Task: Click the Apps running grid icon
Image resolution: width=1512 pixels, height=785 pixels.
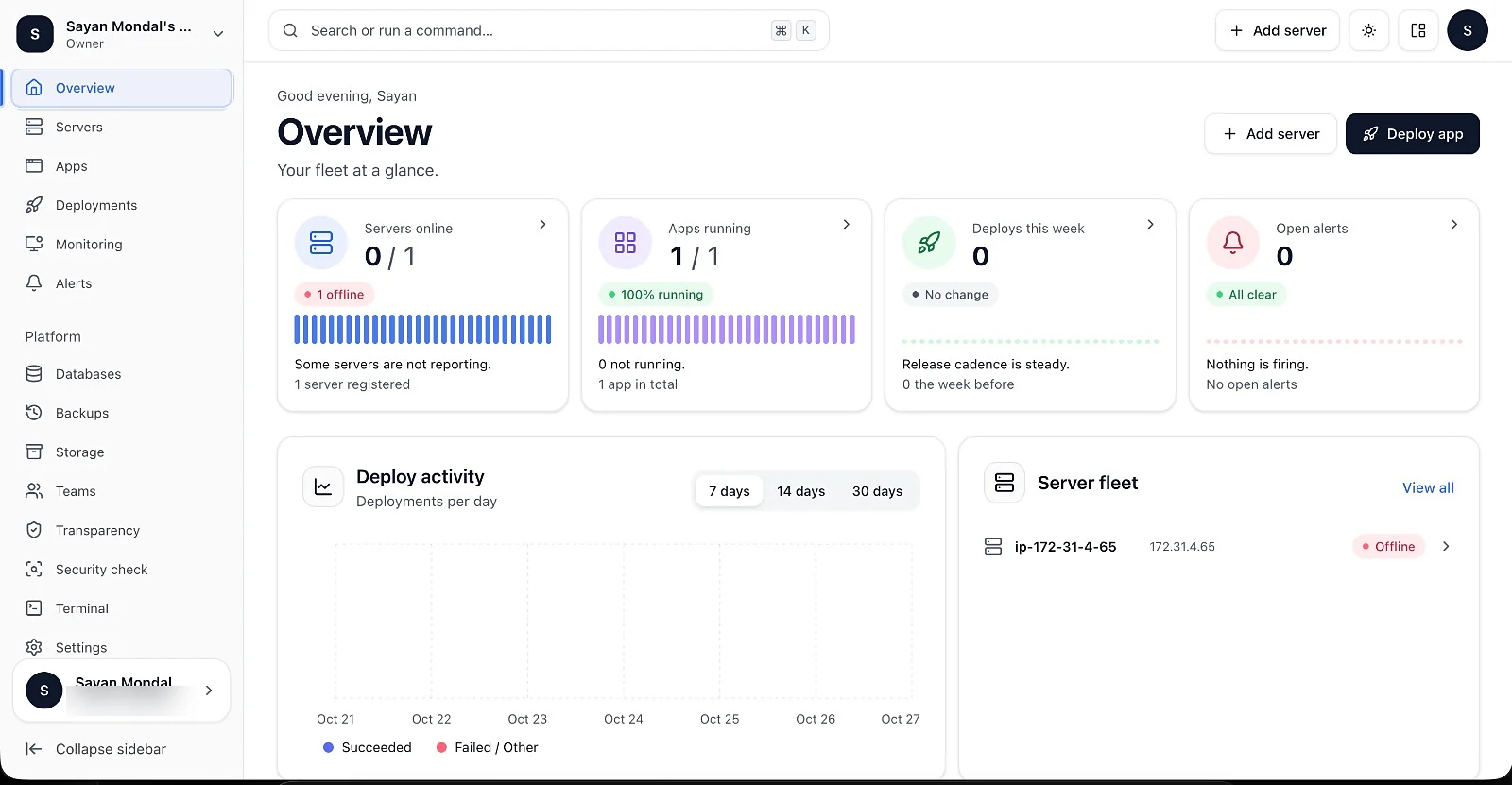Action: pos(626,243)
